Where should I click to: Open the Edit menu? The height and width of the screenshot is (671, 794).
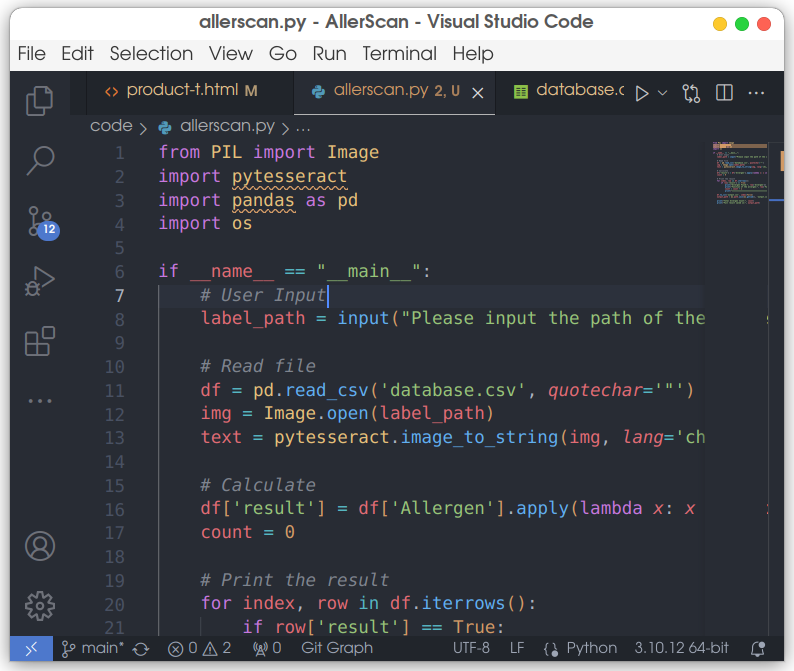coord(77,54)
